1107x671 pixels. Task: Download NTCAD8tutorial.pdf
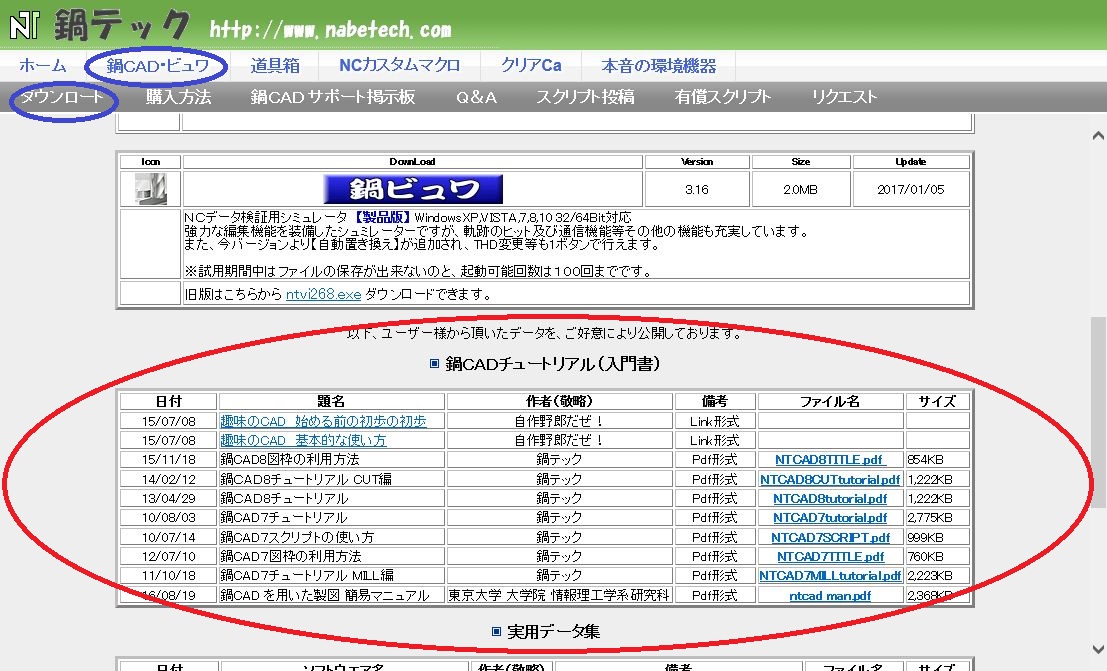pos(830,499)
